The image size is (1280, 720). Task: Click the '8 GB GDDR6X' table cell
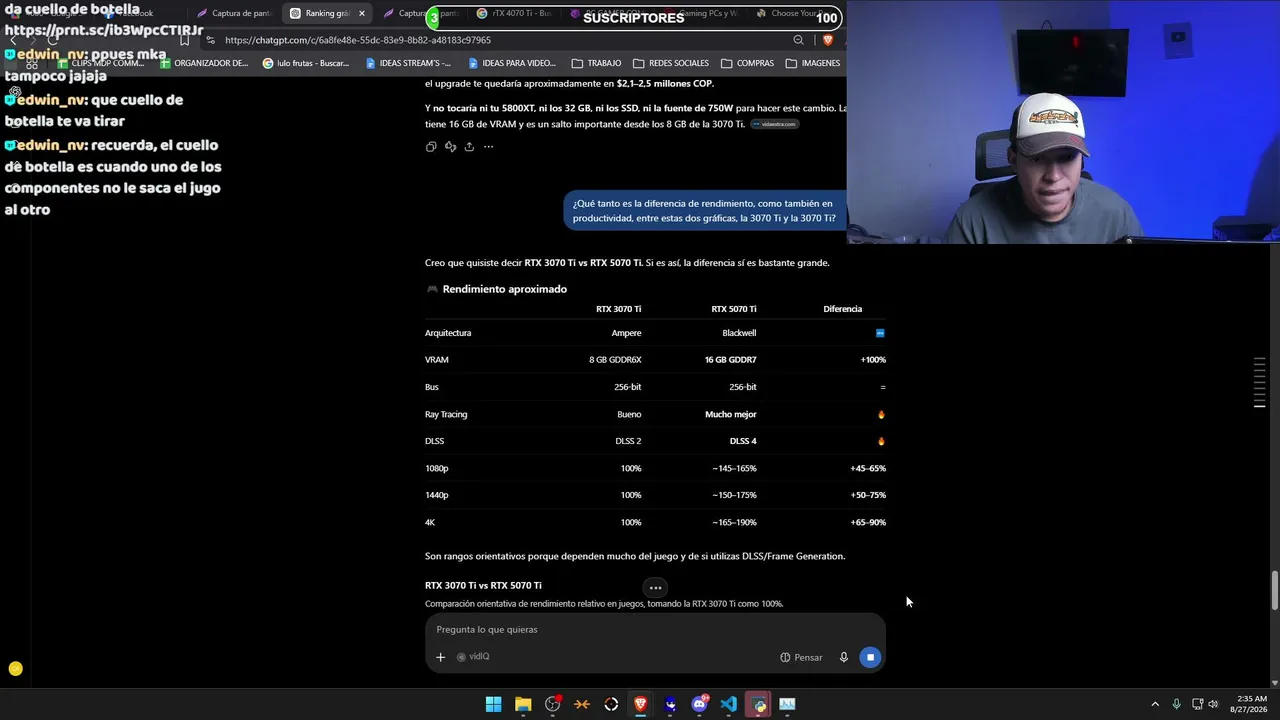coord(615,360)
